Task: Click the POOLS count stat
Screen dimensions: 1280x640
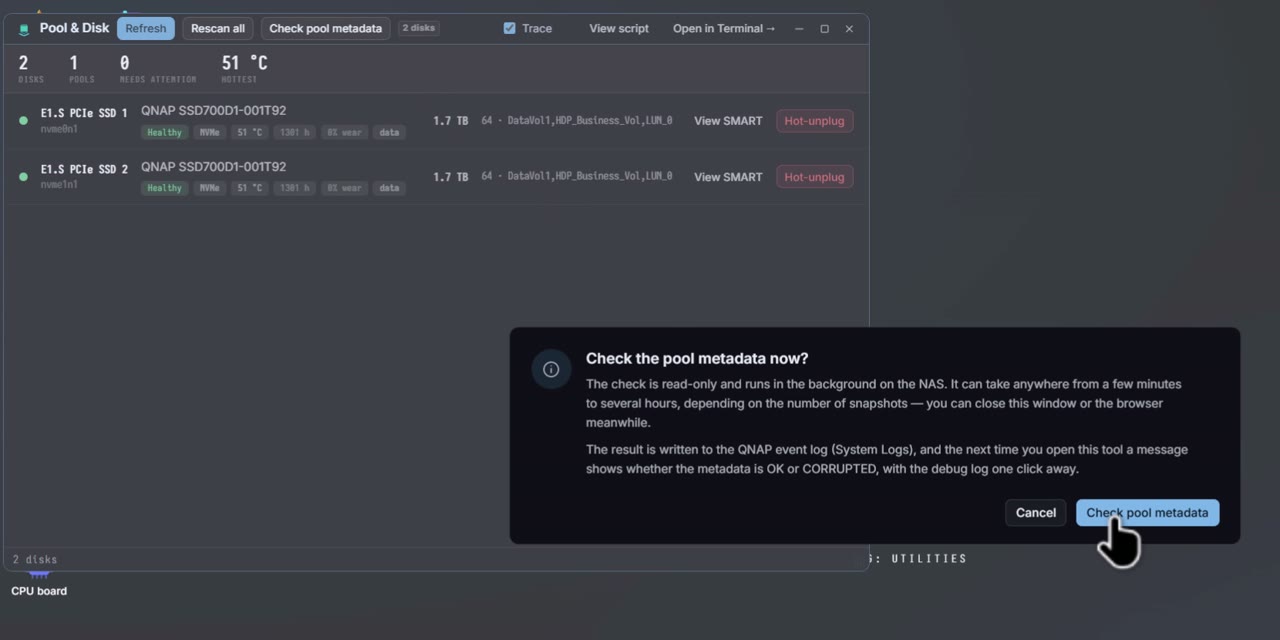Action: click(82, 69)
